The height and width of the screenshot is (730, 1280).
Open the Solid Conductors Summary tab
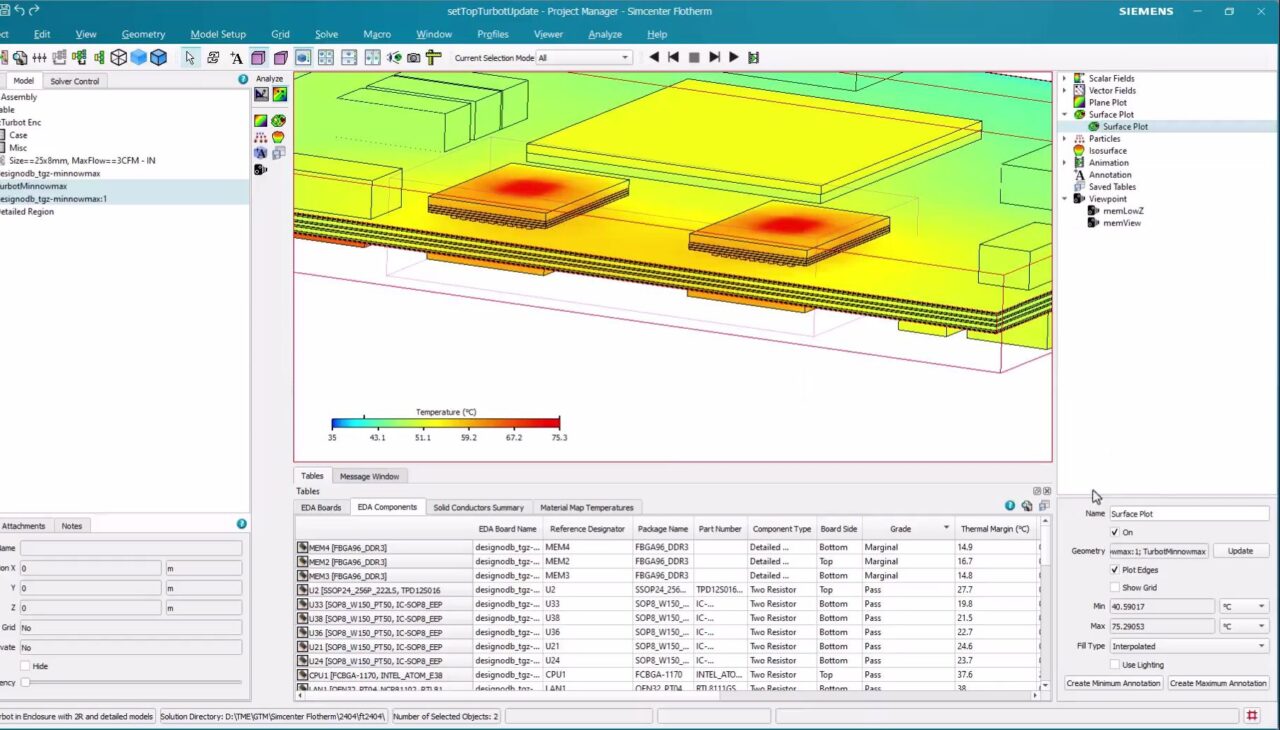(478, 508)
